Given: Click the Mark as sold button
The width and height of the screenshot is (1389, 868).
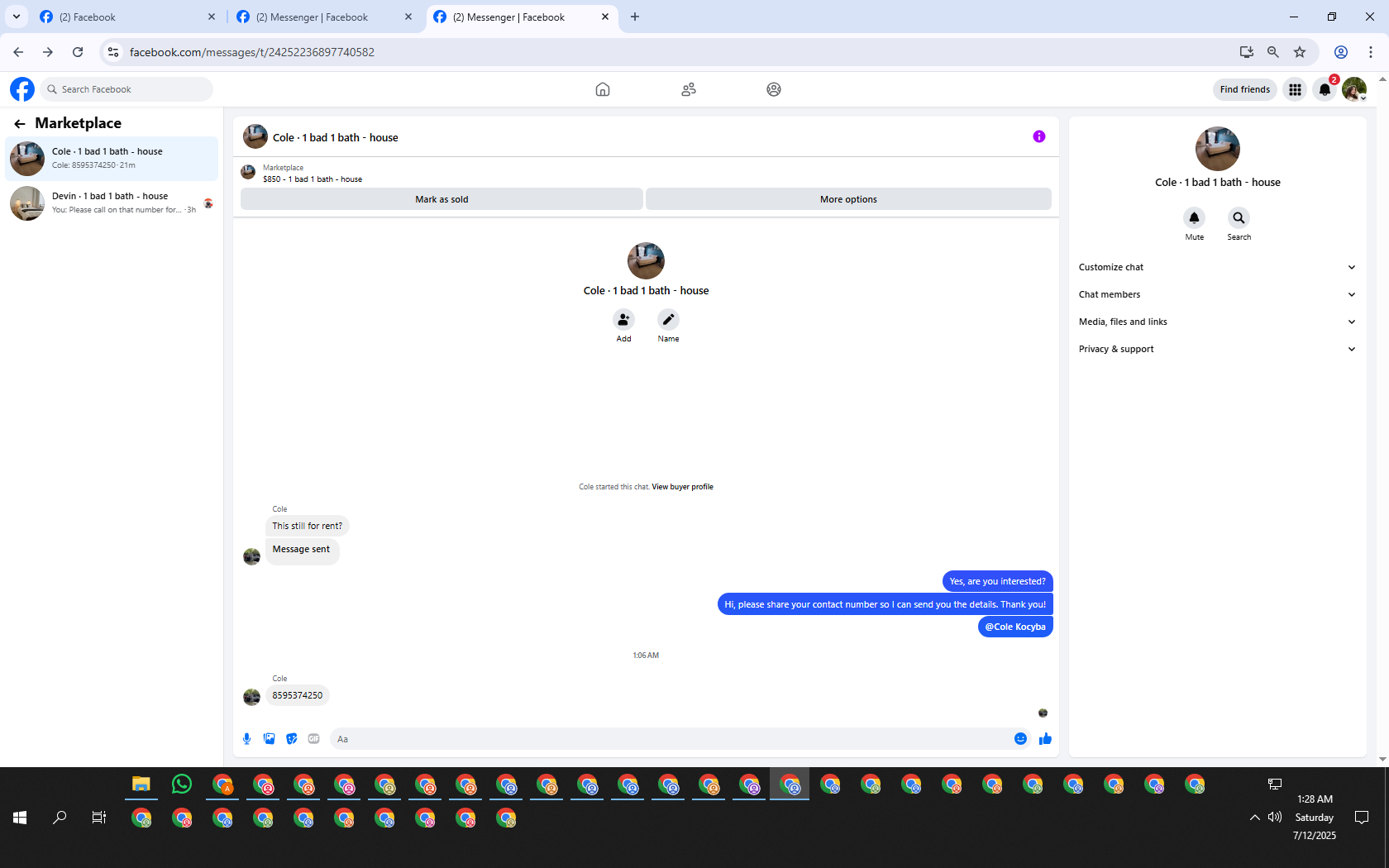Looking at the screenshot, I should point(442,199).
